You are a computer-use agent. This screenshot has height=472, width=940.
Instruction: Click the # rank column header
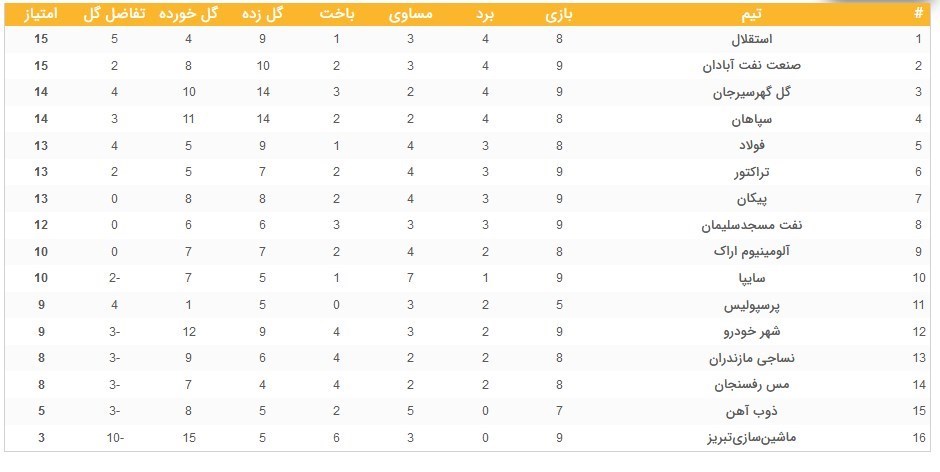pyautogui.click(x=917, y=13)
